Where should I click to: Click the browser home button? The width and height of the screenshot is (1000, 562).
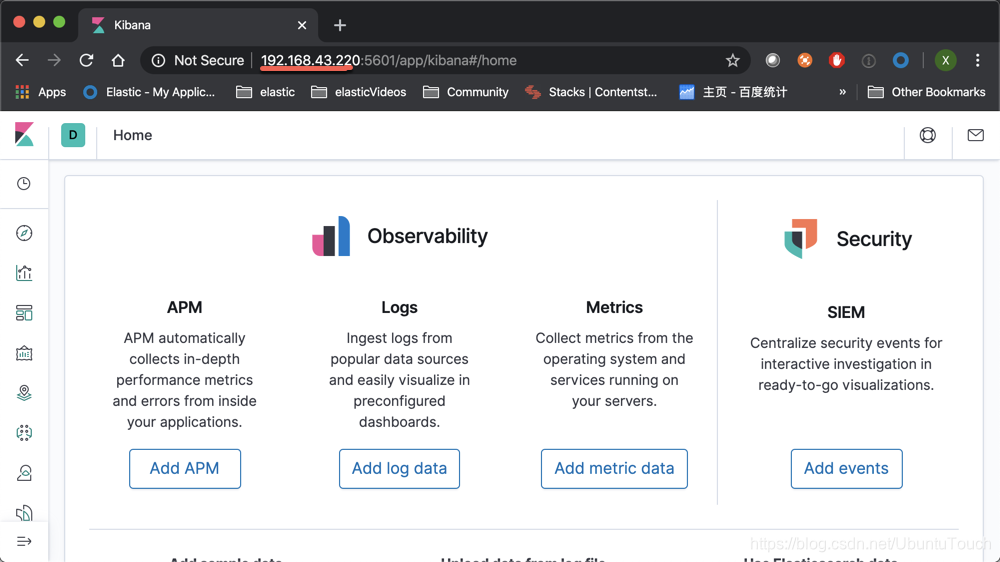click(x=118, y=61)
